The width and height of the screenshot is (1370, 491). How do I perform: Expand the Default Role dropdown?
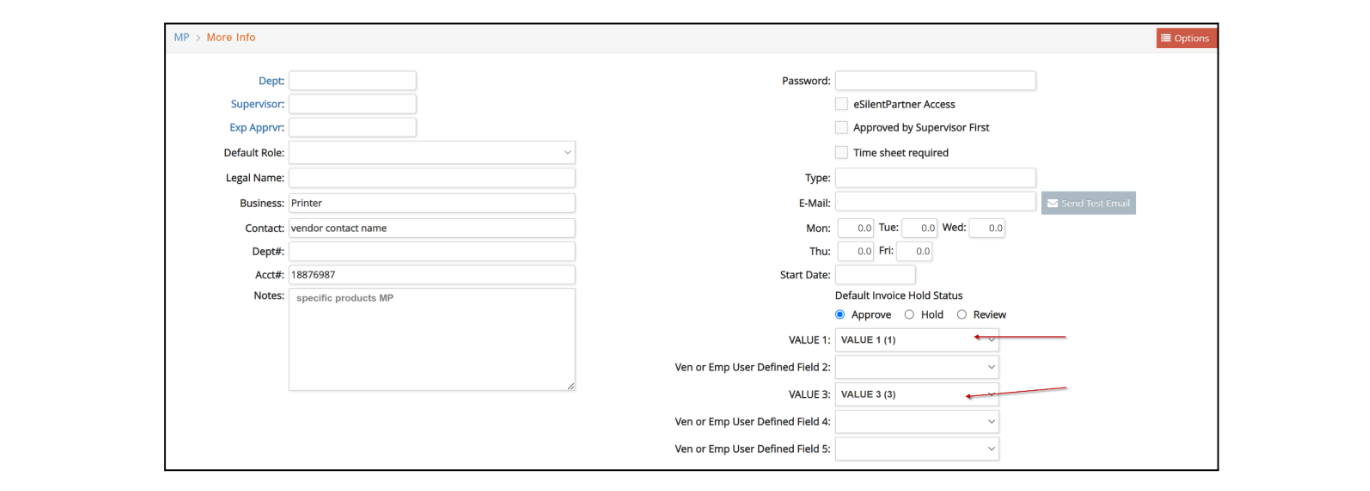[x=432, y=153]
